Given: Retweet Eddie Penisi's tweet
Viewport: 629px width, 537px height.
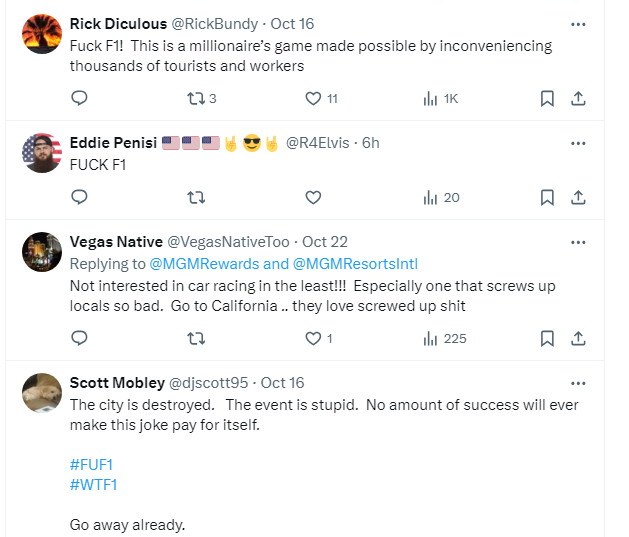Looking at the screenshot, I should coord(195,197).
